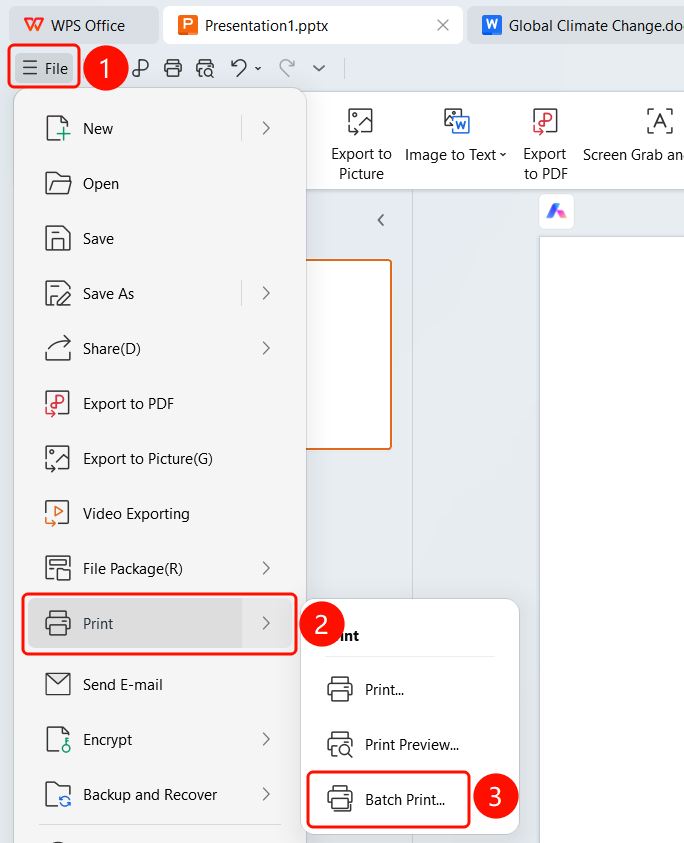Click the Print Preview quick toolbar icon
Screen dimensions: 684x843
tap(205, 68)
